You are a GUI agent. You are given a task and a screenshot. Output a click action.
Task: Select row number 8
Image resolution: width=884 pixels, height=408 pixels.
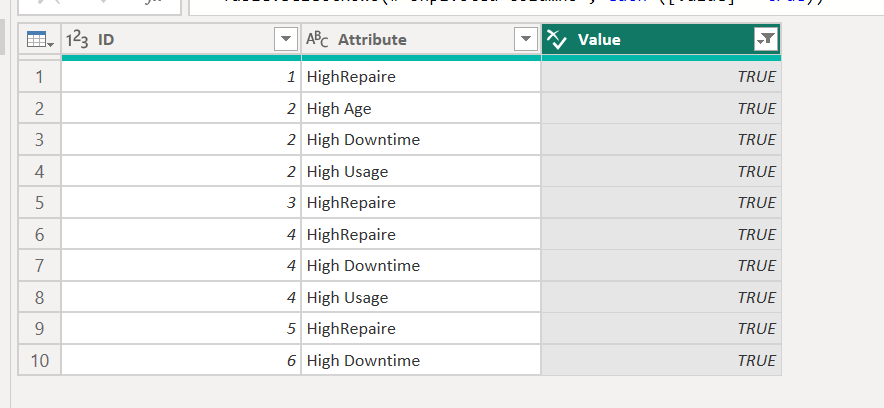click(x=39, y=298)
